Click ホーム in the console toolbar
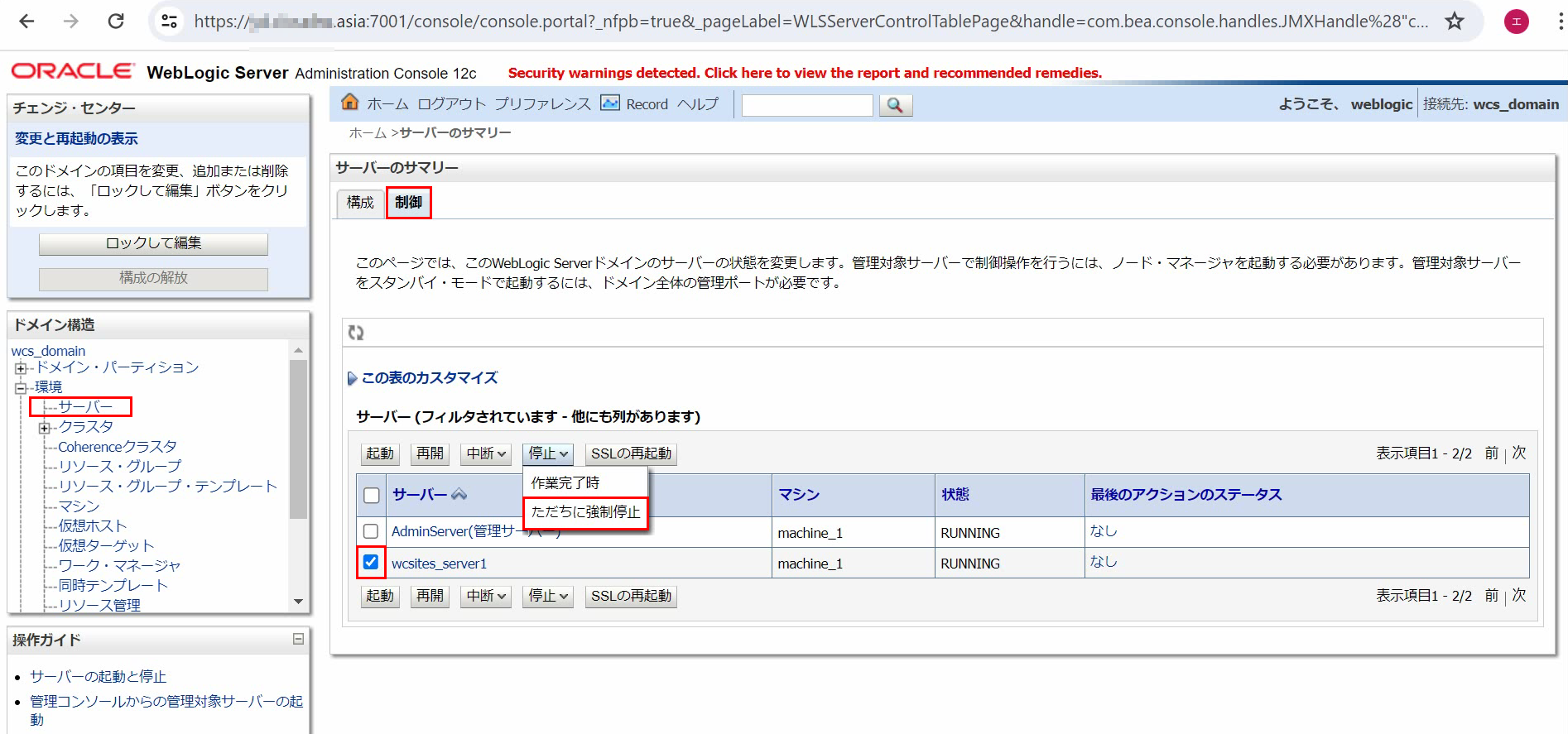The height and width of the screenshot is (734, 1568). (387, 104)
